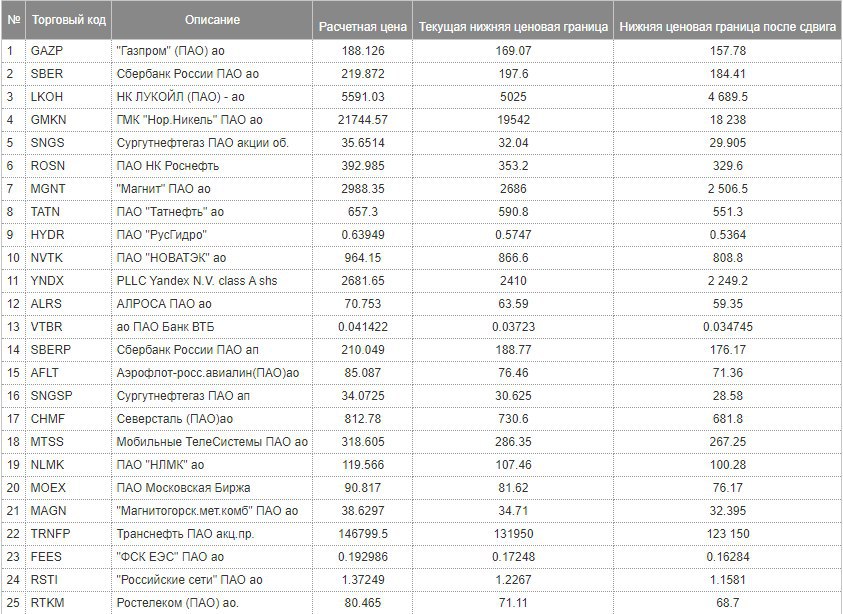Screen dimensions: 843x614
Task: Click description 'ПАО Московская Биржа'
Action: pos(183,488)
